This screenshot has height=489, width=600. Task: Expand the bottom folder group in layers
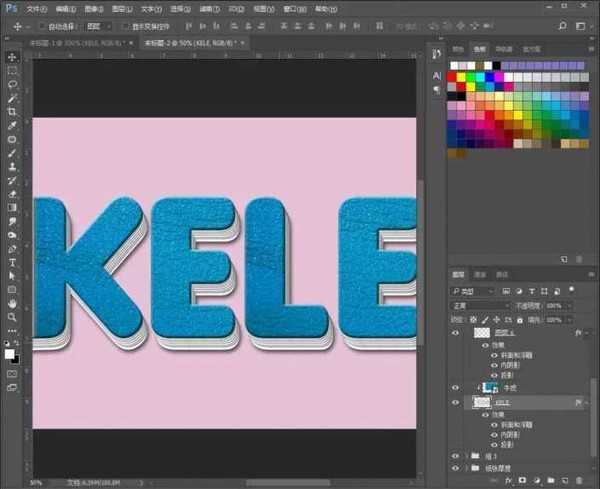tap(468, 466)
